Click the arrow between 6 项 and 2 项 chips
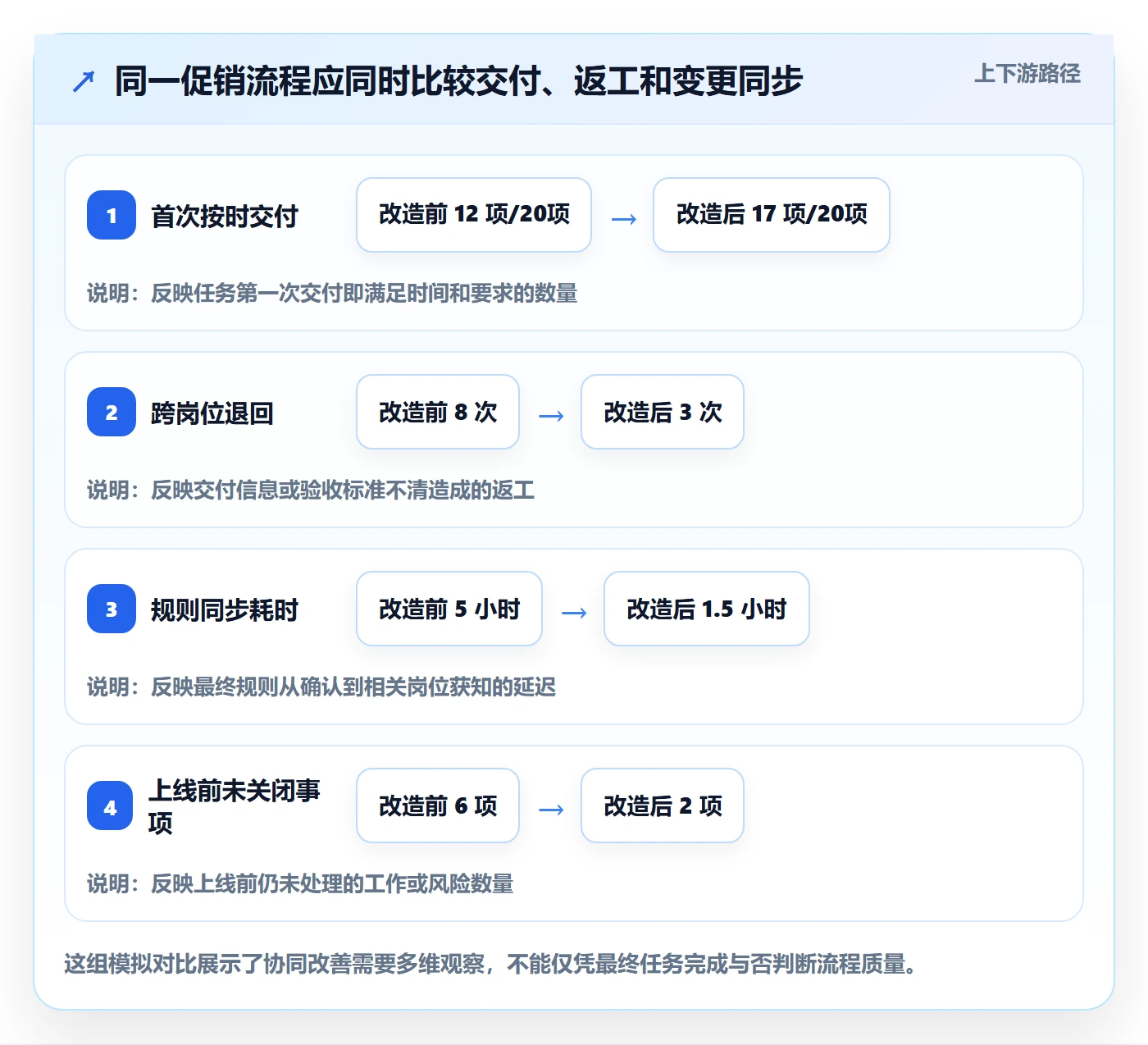This screenshot has height=1045, width=1148. pyautogui.click(x=551, y=810)
